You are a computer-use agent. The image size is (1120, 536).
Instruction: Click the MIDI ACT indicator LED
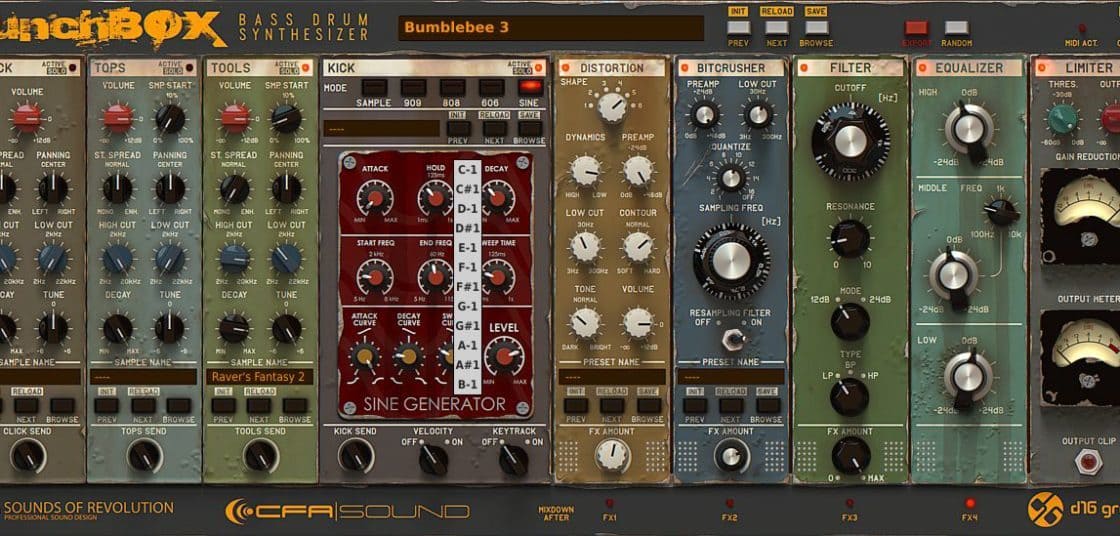(x=1082, y=29)
